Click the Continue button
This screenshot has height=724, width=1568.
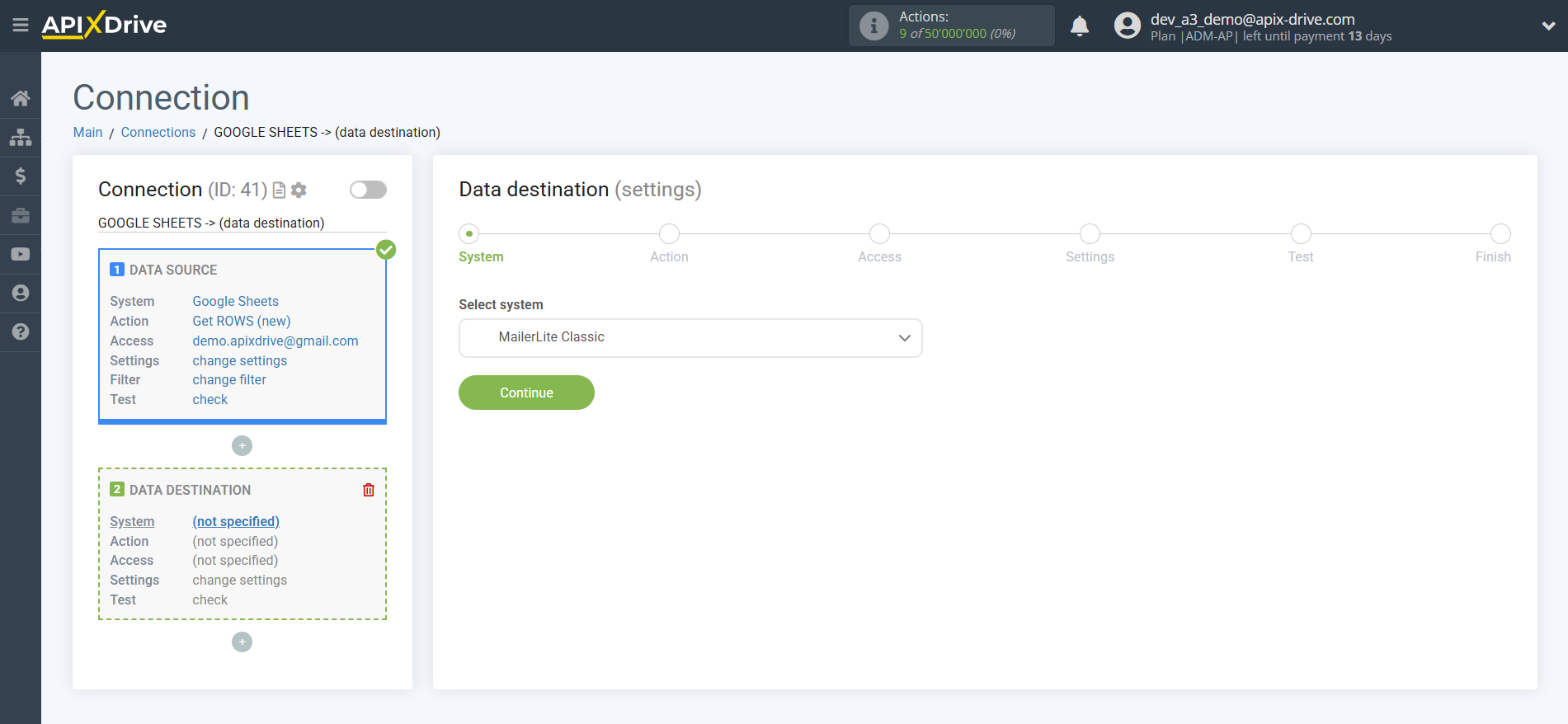coord(526,393)
